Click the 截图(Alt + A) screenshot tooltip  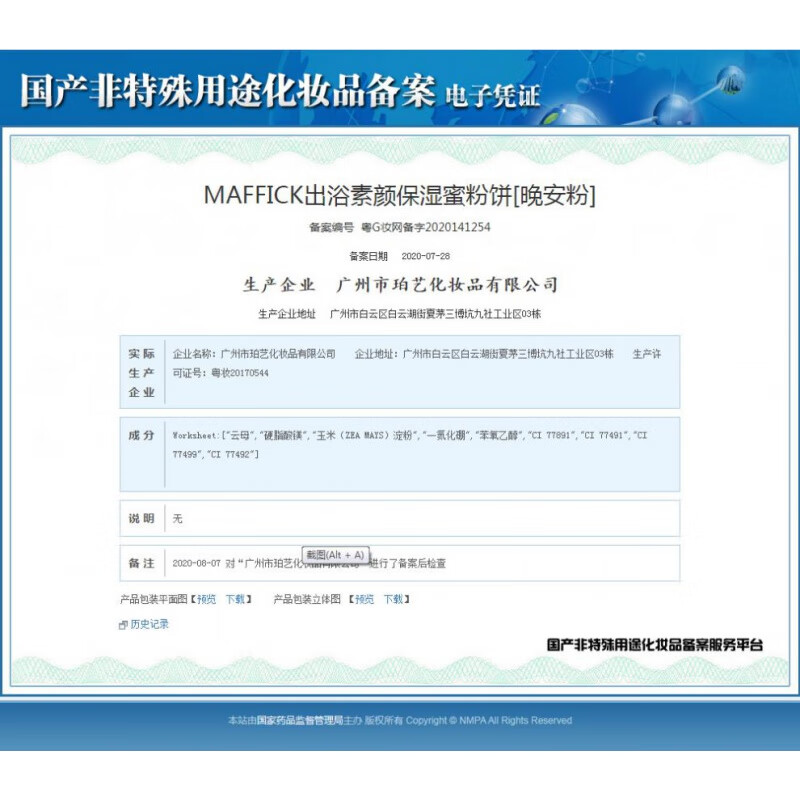point(336,555)
